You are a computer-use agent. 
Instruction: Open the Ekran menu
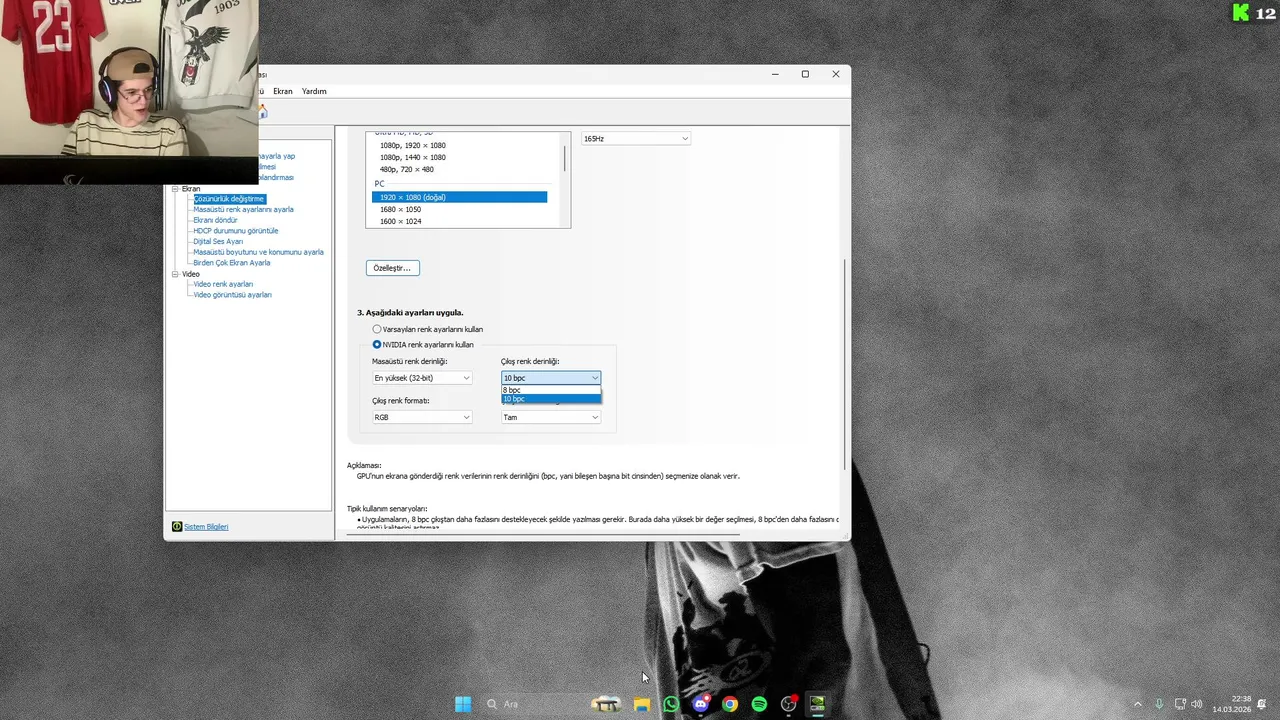point(283,91)
